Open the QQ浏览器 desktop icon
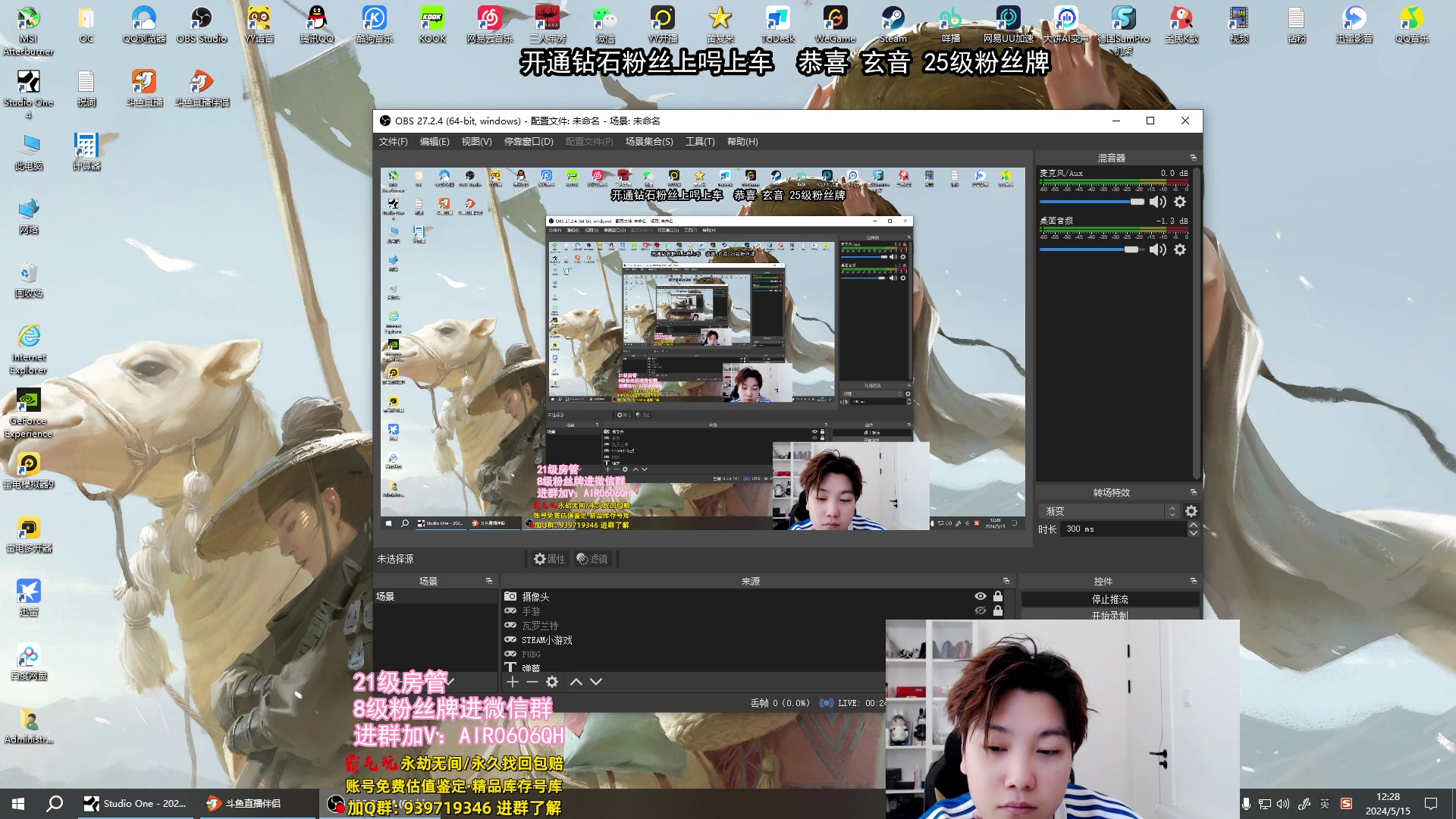 coord(144,24)
